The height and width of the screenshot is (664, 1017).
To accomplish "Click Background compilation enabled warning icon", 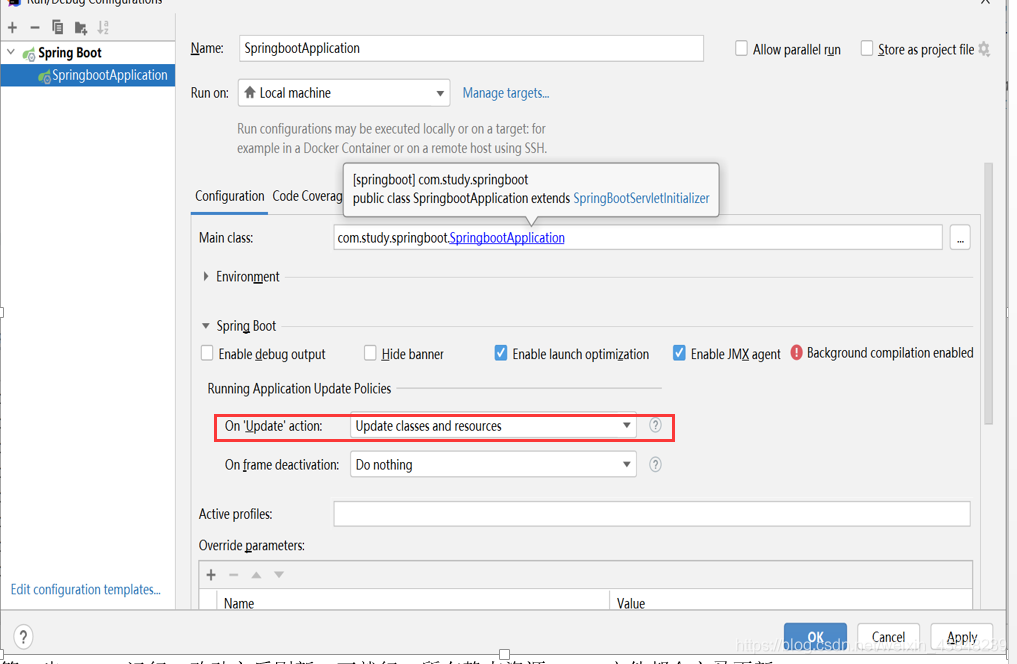I will tap(796, 353).
